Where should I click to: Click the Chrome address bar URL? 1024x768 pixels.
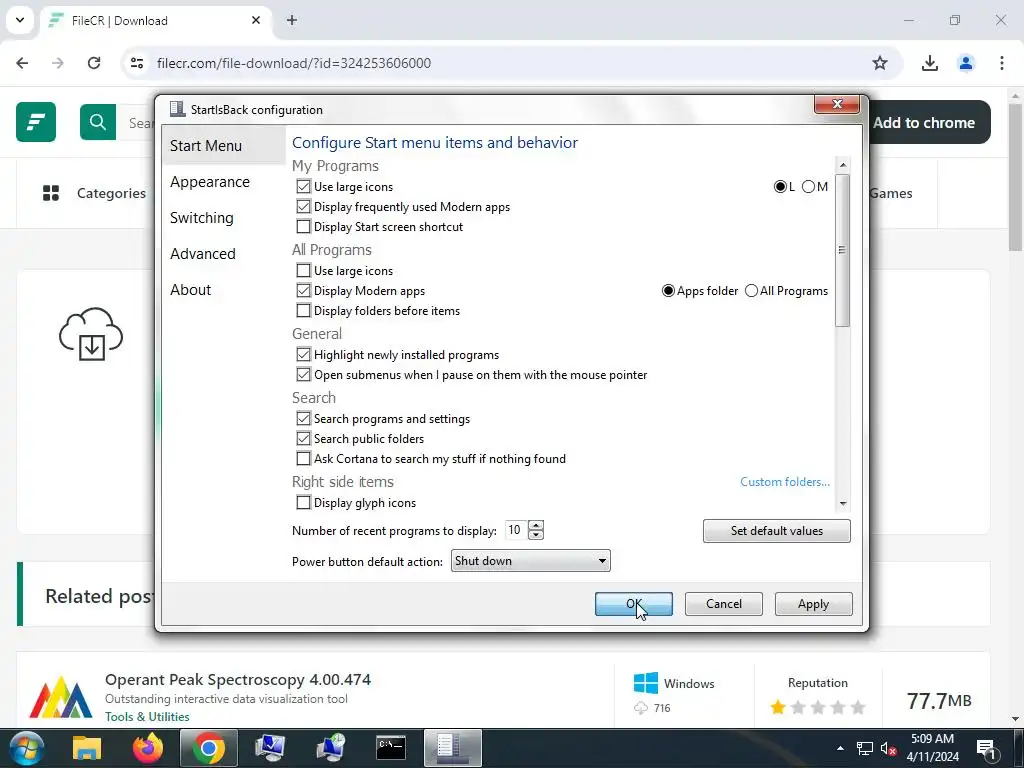click(x=294, y=63)
